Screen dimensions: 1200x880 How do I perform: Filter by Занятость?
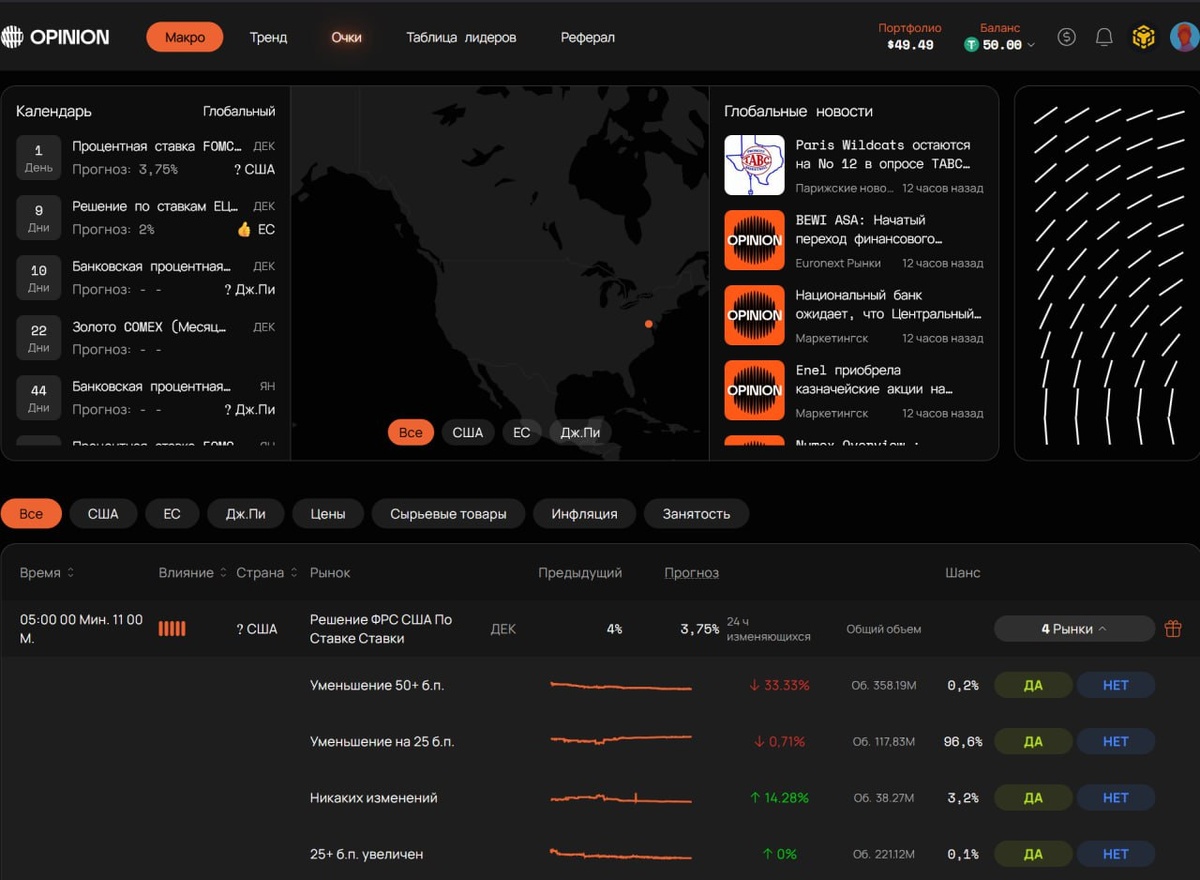click(x=696, y=514)
